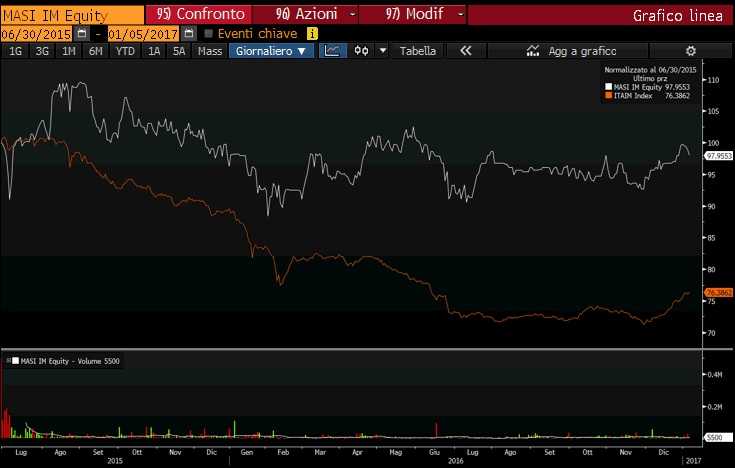The width and height of the screenshot is (735, 468).
Task: Expand the Giornaliero frequency dropdown
Action: (270, 51)
